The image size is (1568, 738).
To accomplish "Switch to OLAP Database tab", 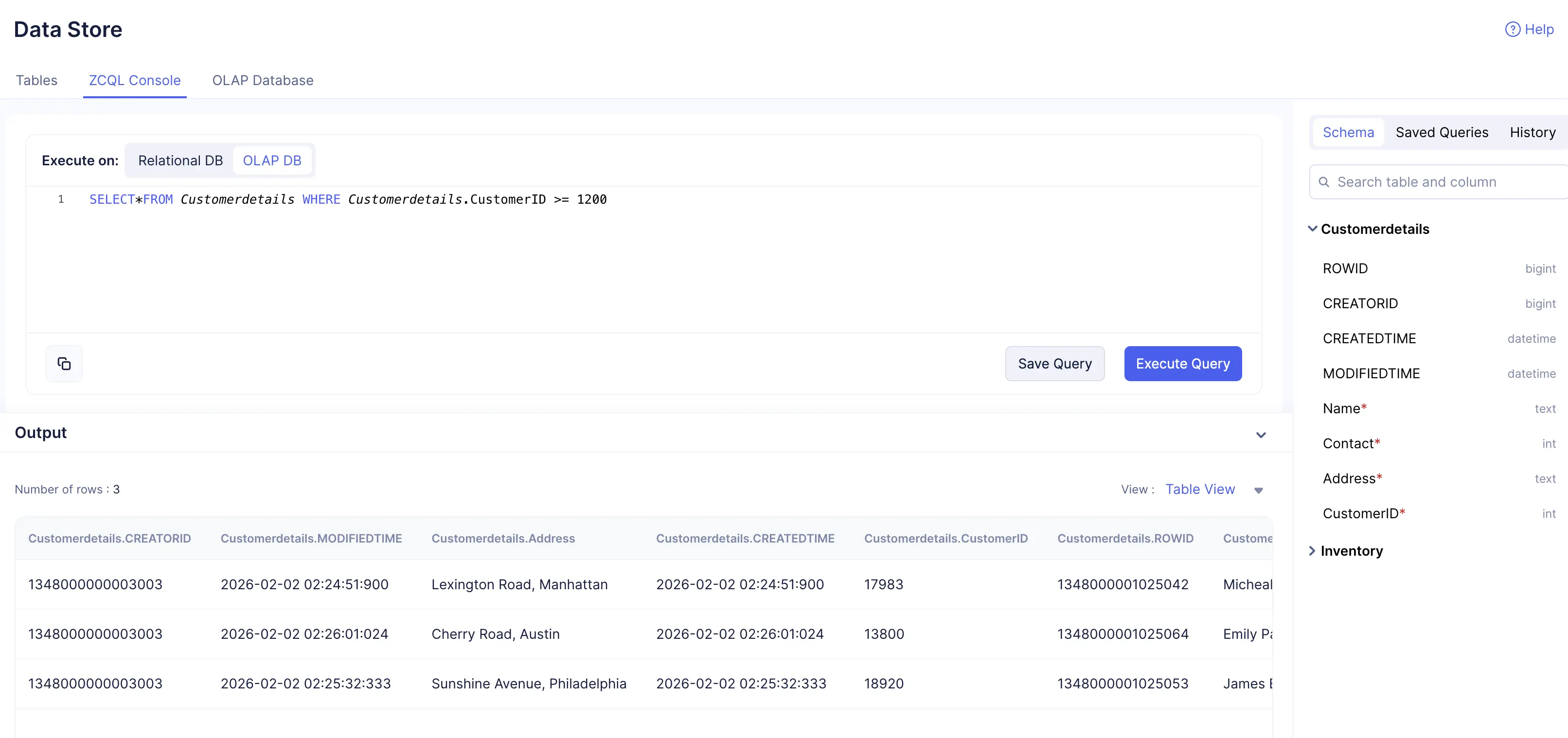I will 262,80.
